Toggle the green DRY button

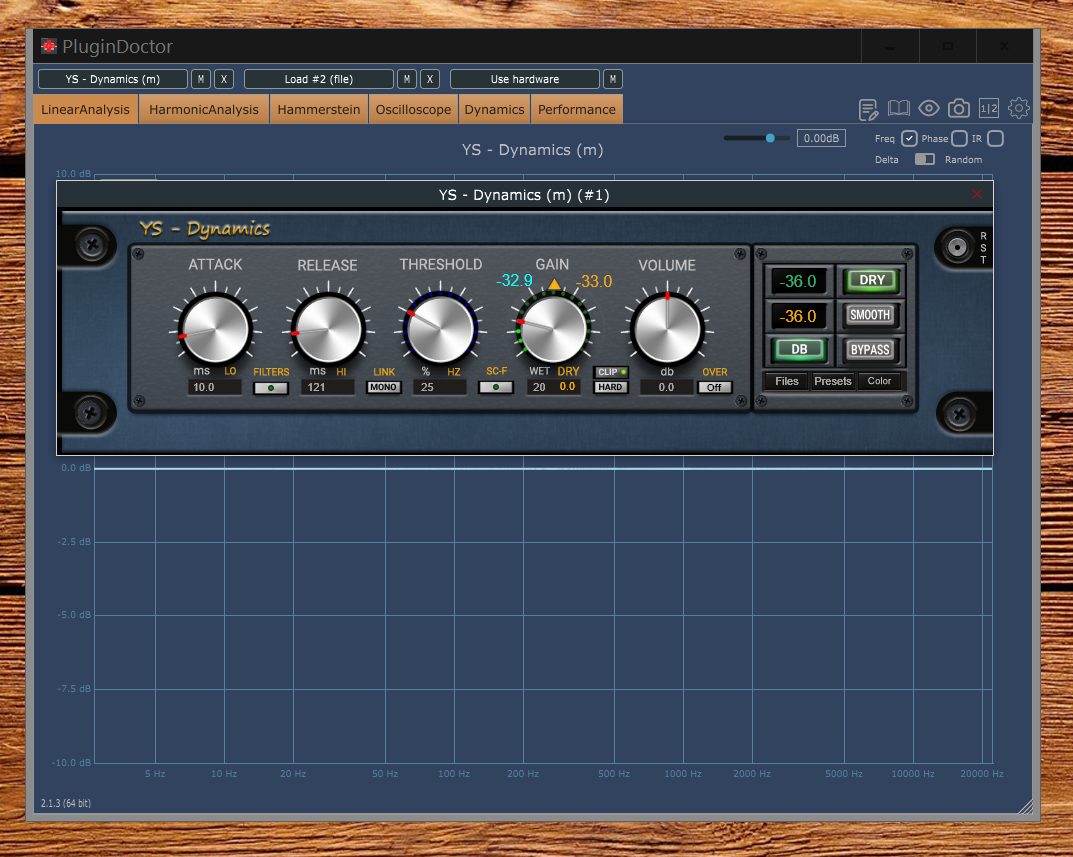tap(871, 280)
